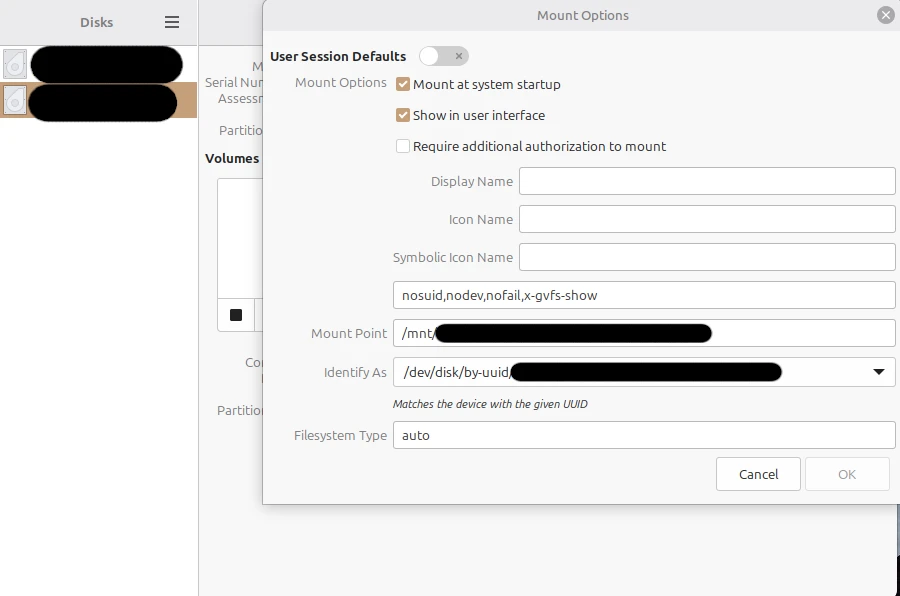
Task: Focus the Display Name text field
Action: 706,181
